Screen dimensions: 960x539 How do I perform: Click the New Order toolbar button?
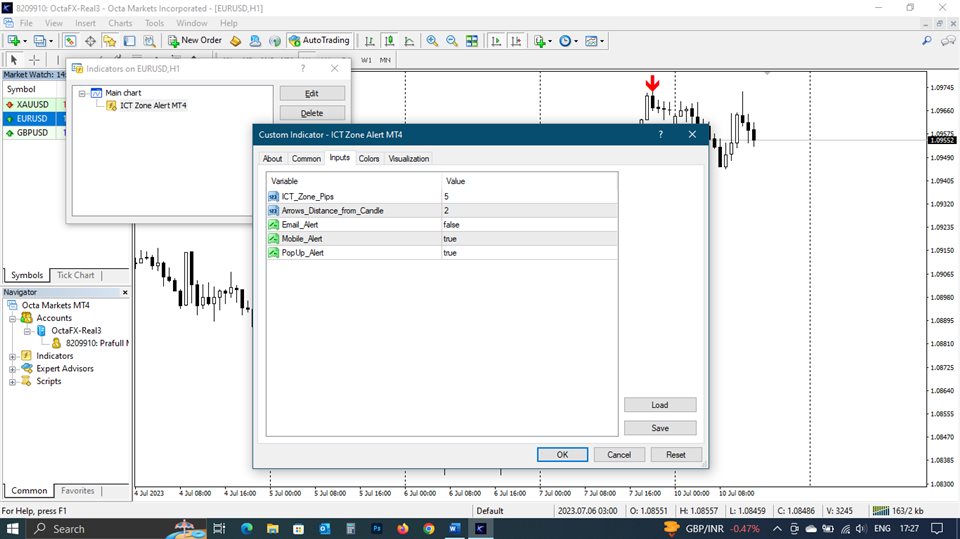(194, 41)
